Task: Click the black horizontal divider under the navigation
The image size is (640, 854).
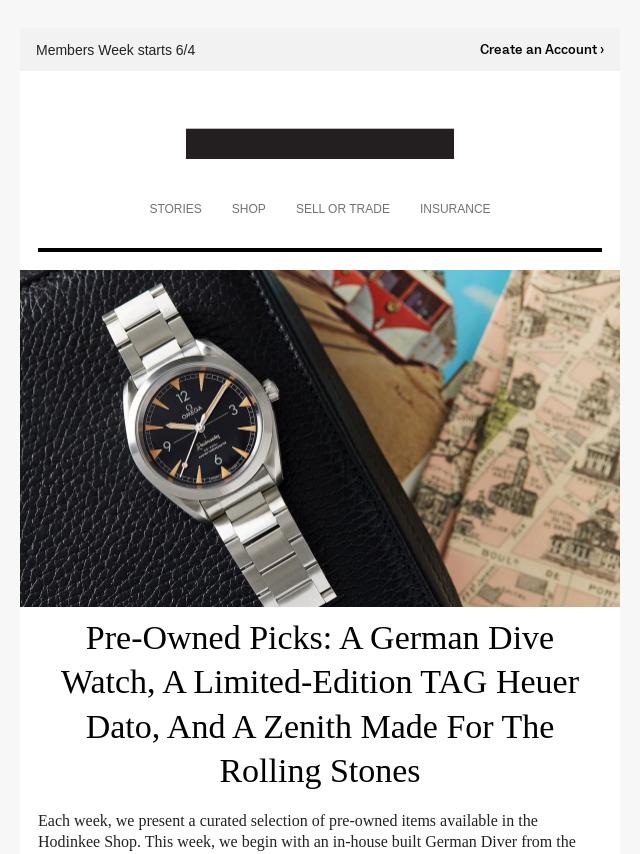Action: [320, 250]
